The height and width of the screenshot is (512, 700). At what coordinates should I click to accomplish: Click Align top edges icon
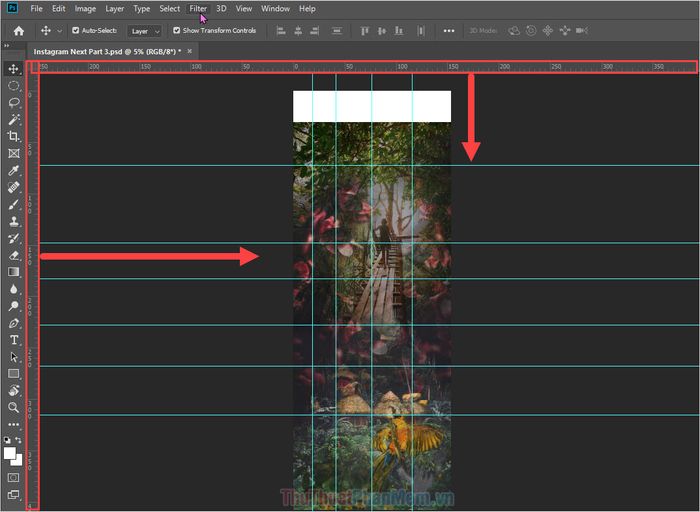click(365, 31)
